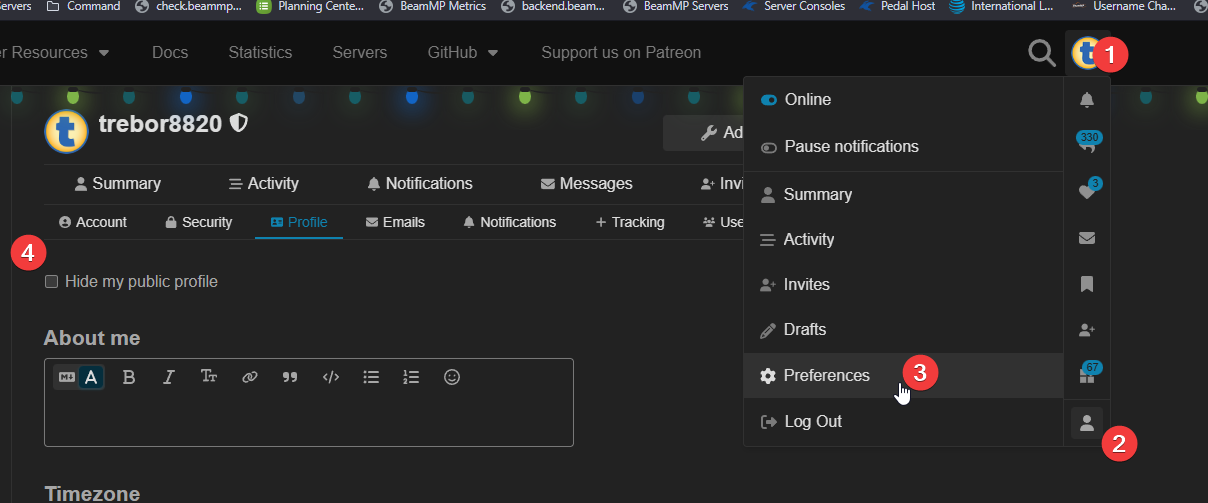Click the Bold formatting icon
Screen dimensions: 1208x503
coord(128,377)
